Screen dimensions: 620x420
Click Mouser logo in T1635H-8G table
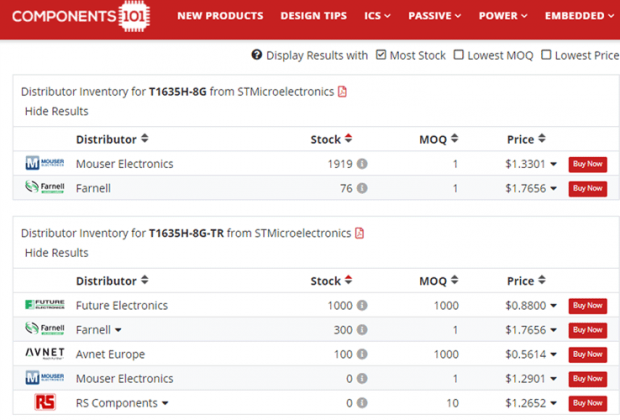pyautogui.click(x=45, y=163)
